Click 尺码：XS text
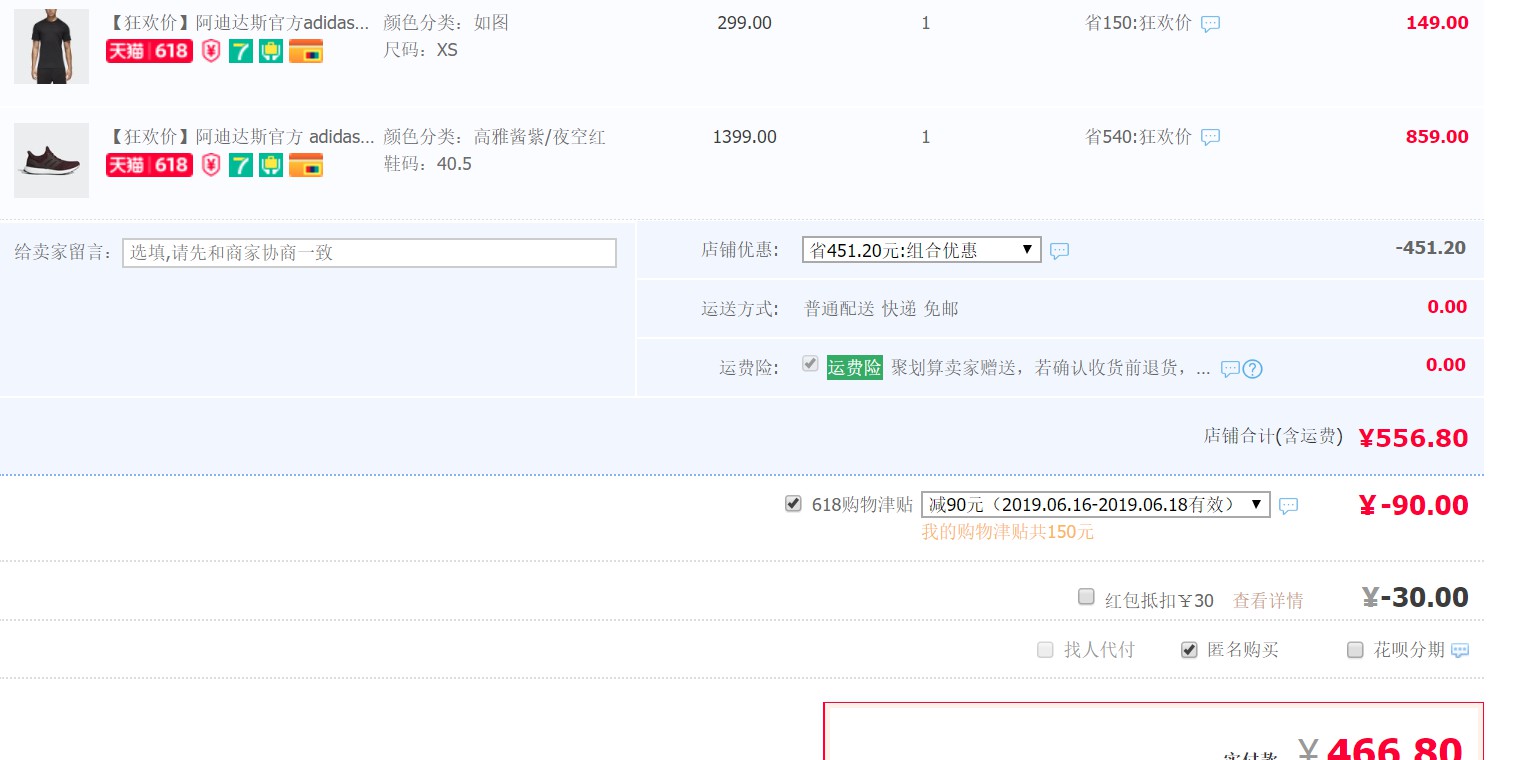Viewport: 1519px width, 760px height. [x=421, y=49]
